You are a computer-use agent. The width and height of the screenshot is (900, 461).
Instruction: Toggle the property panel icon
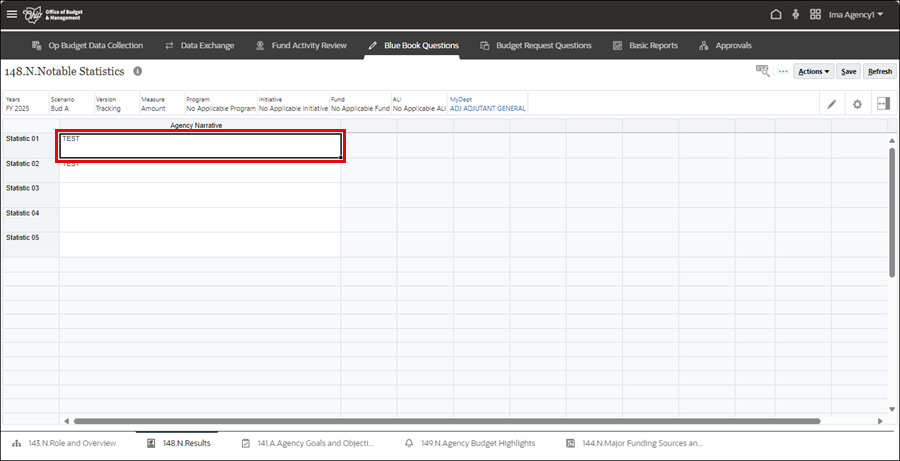click(883, 104)
